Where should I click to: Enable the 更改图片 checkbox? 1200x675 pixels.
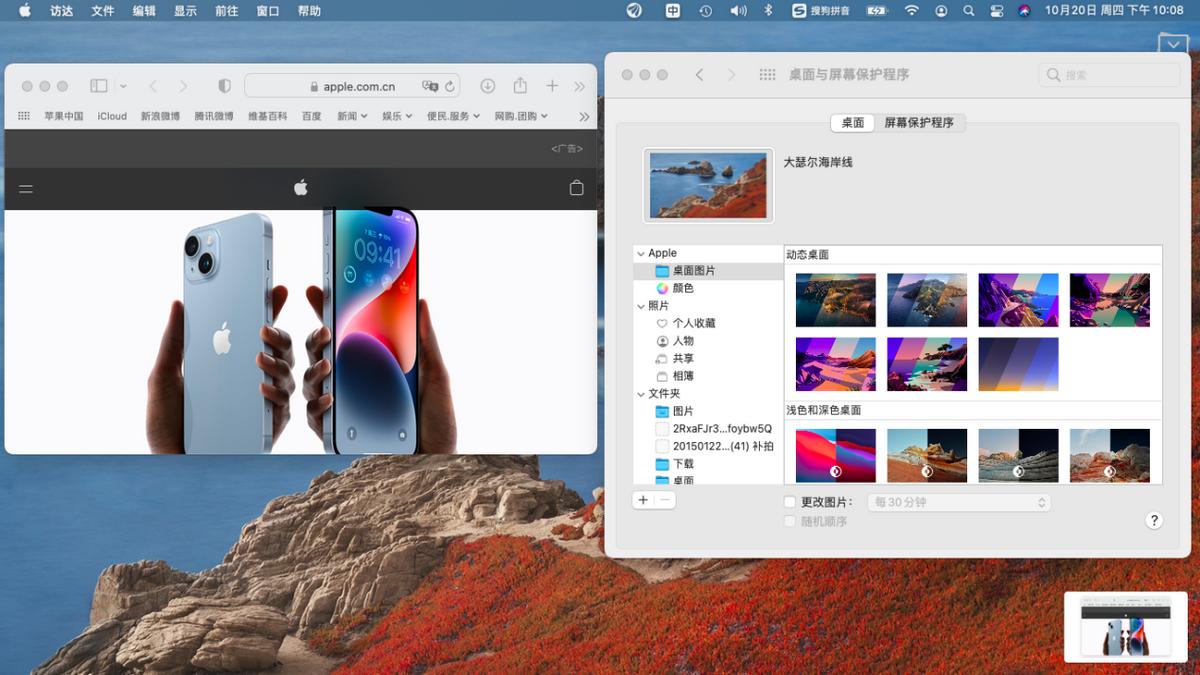point(790,501)
